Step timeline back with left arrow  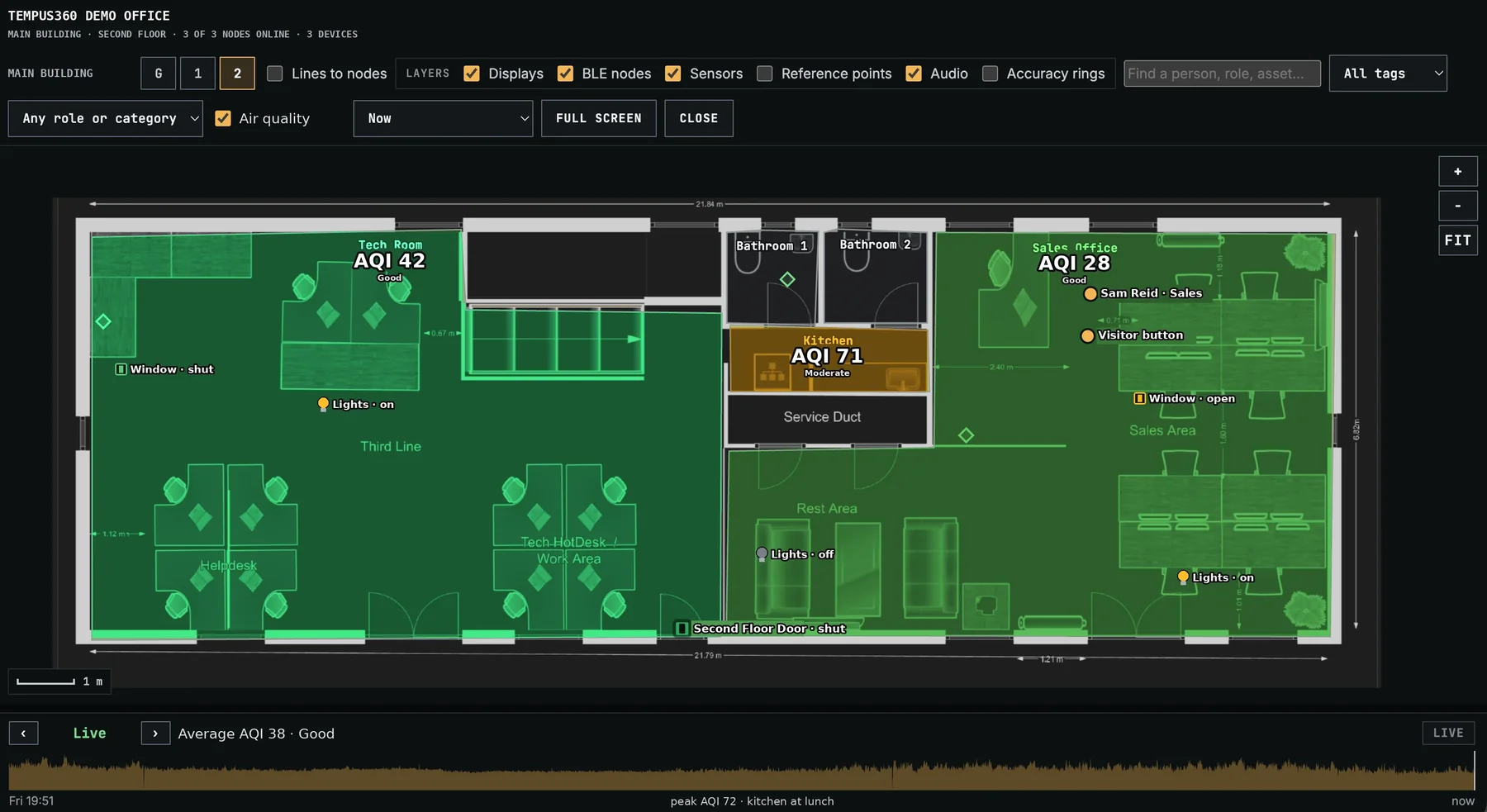[23, 734]
